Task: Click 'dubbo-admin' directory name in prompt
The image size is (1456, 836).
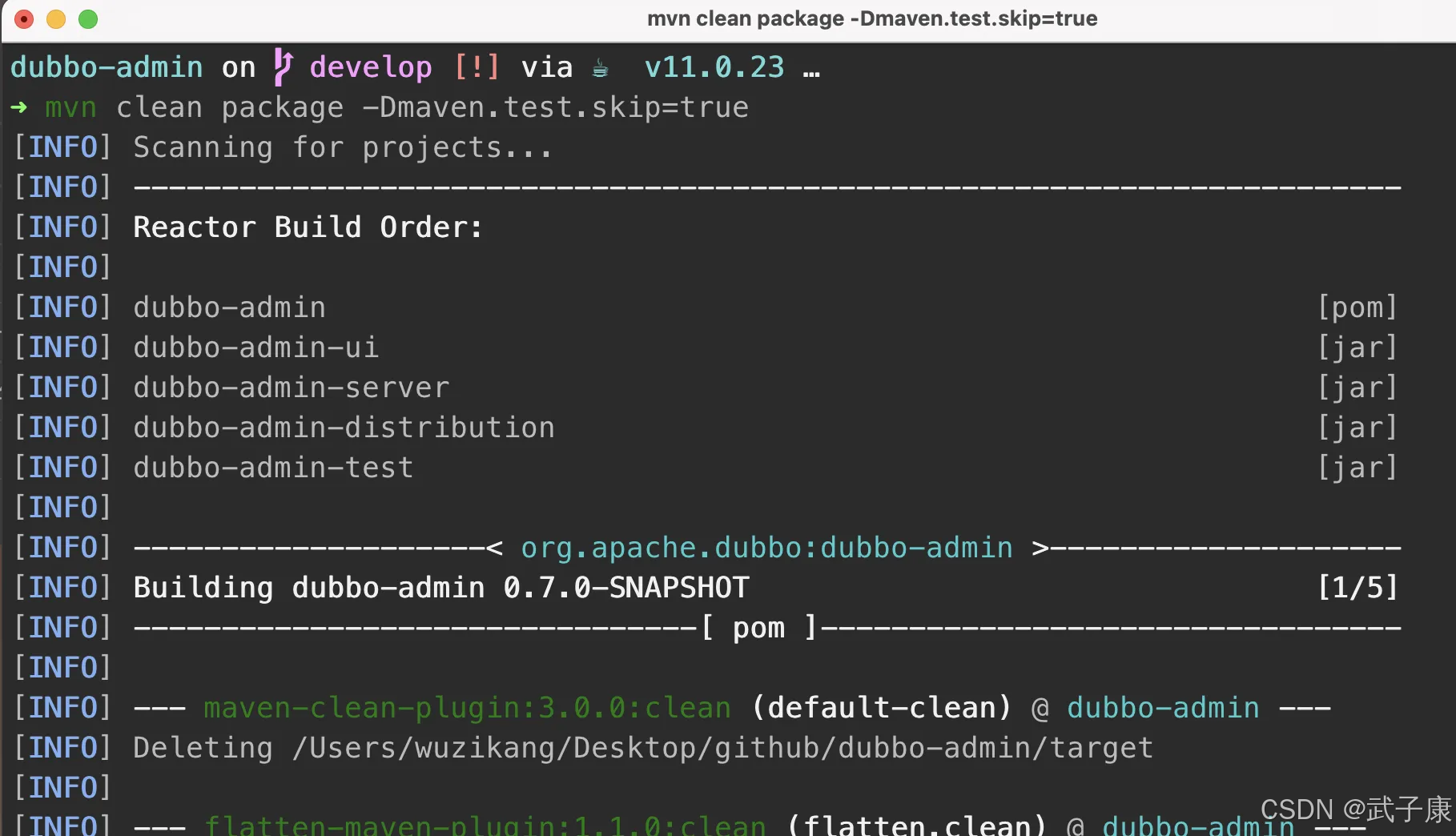Action: (107, 67)
